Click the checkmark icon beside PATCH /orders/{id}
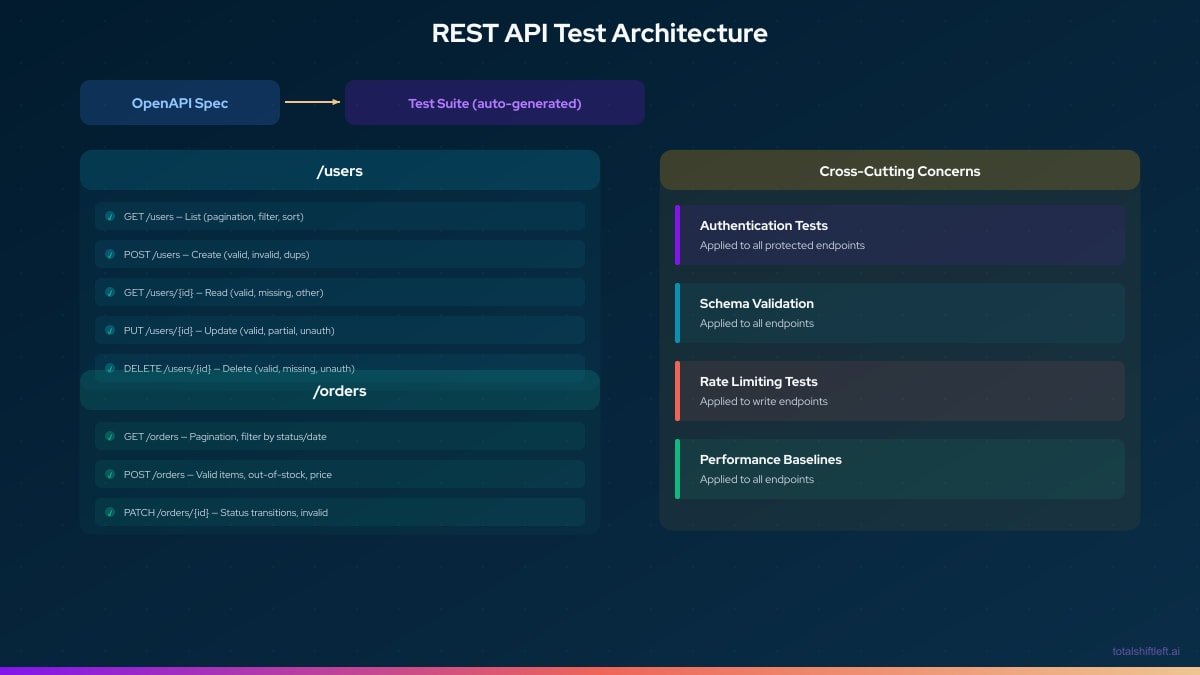This screenshot has width=1200, height=675. pyautogui.click(x=110, y=512)
